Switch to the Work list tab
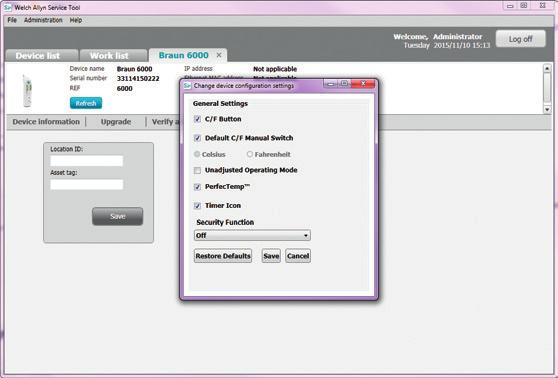Image resolution: width=558 pixels, height=378 pixels. coord(113,56)
